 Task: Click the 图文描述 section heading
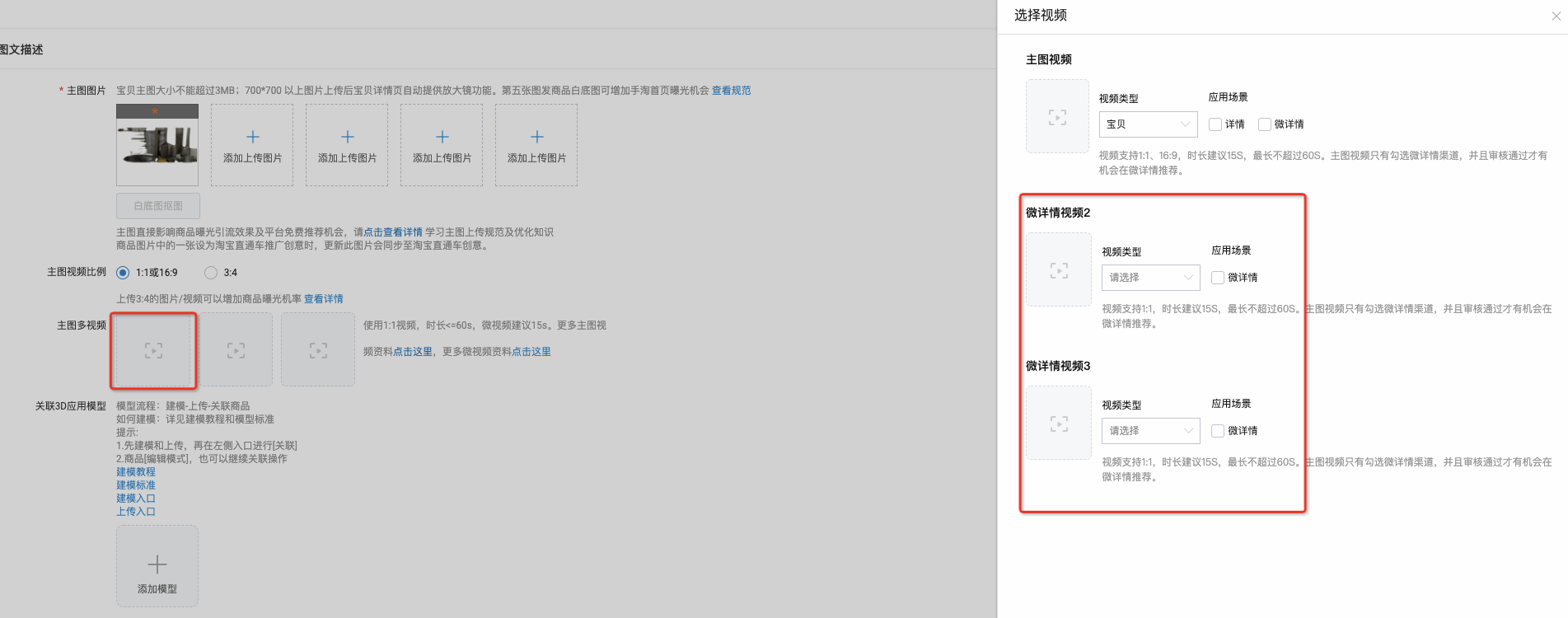click(21, 49)
